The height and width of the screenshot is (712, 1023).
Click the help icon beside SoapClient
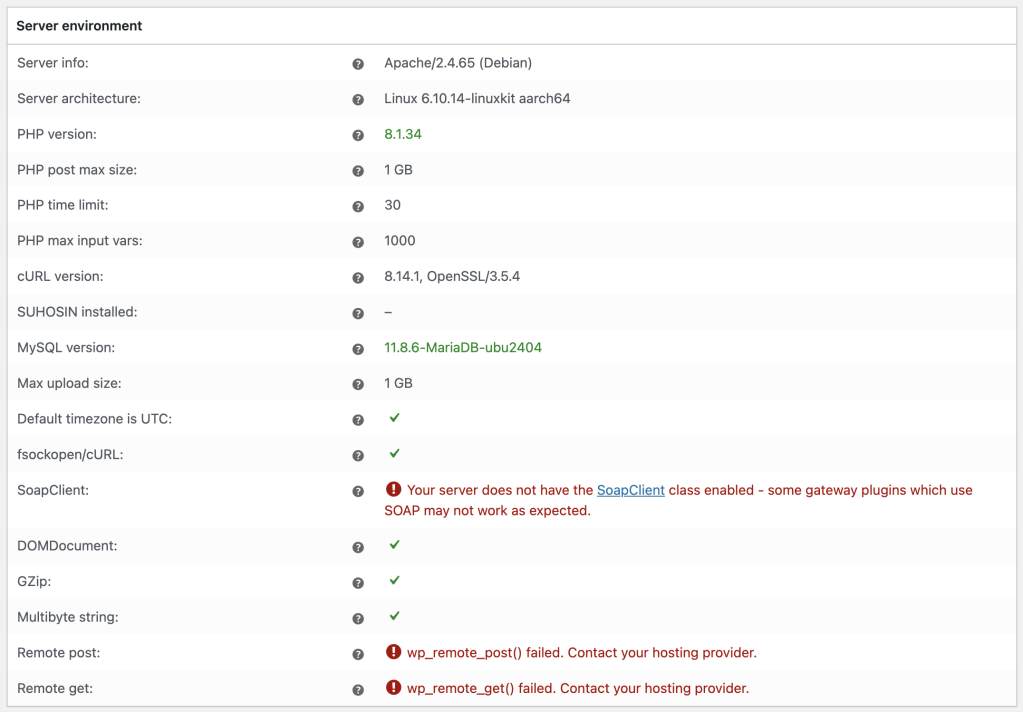coord(358,491)
